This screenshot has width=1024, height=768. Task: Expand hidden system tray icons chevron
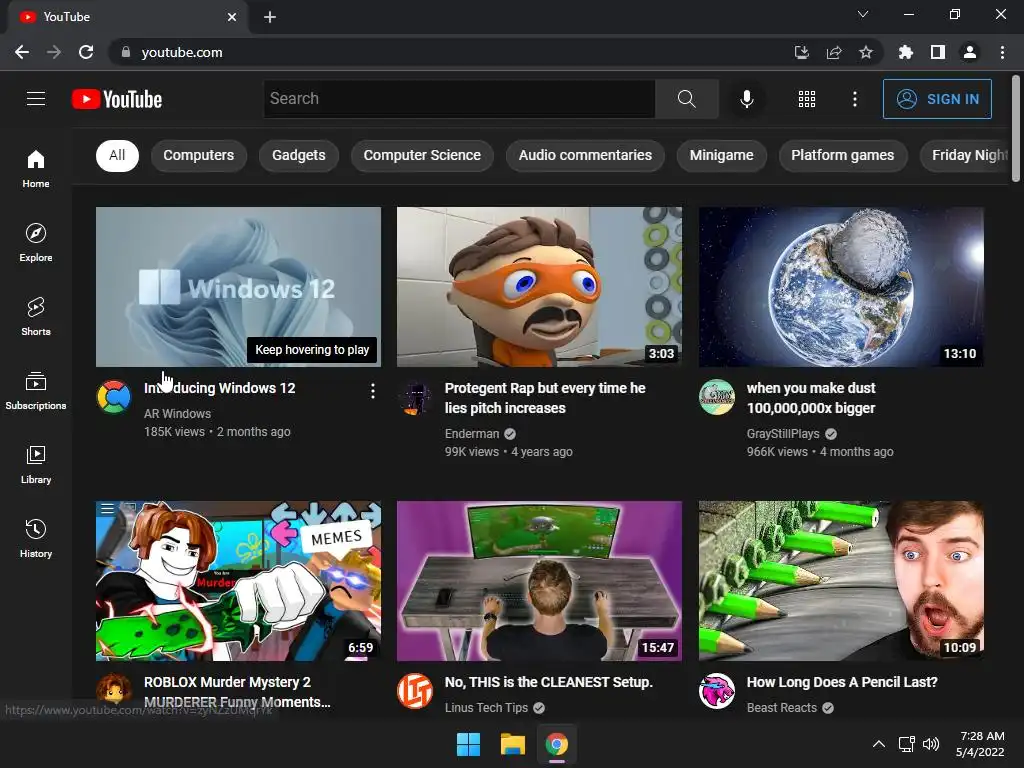point(879,744)
